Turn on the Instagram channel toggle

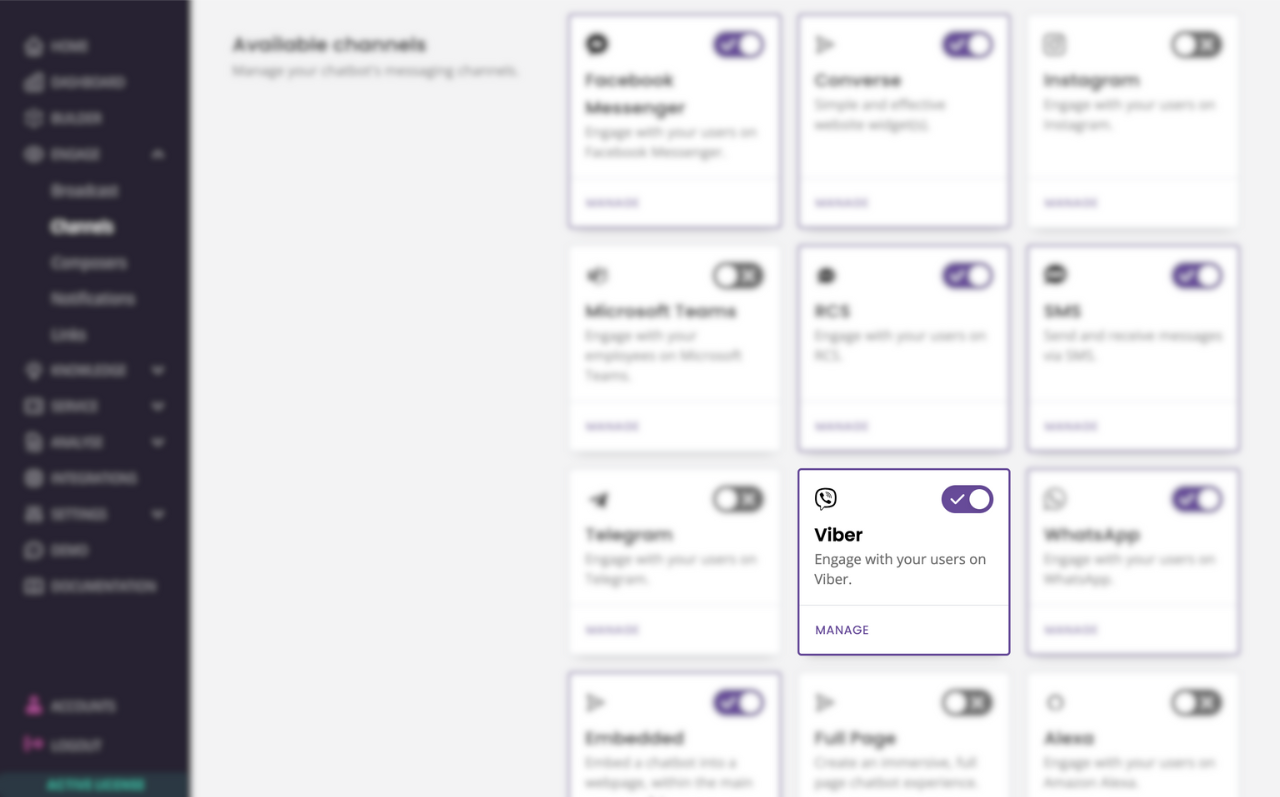pos(1197,44)
